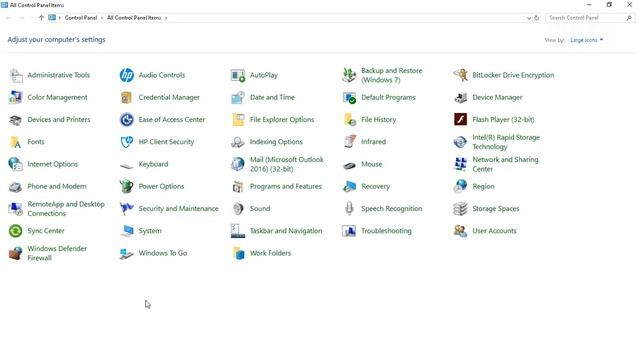Viewport: 640px width, 360px height.
Task: Click the Windows To Go icon
Action: 127,253
